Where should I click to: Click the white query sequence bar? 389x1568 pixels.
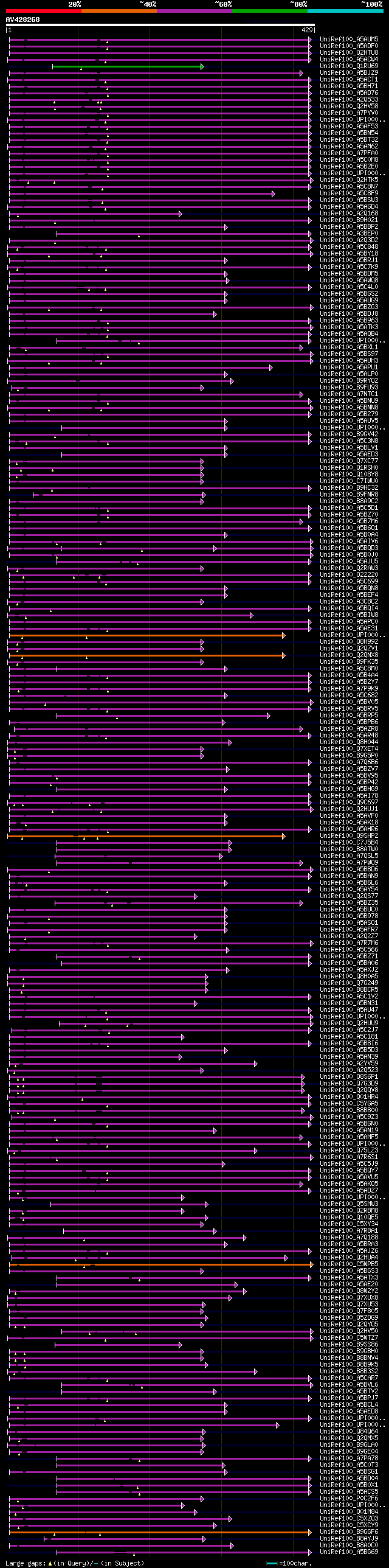(160, 26)
